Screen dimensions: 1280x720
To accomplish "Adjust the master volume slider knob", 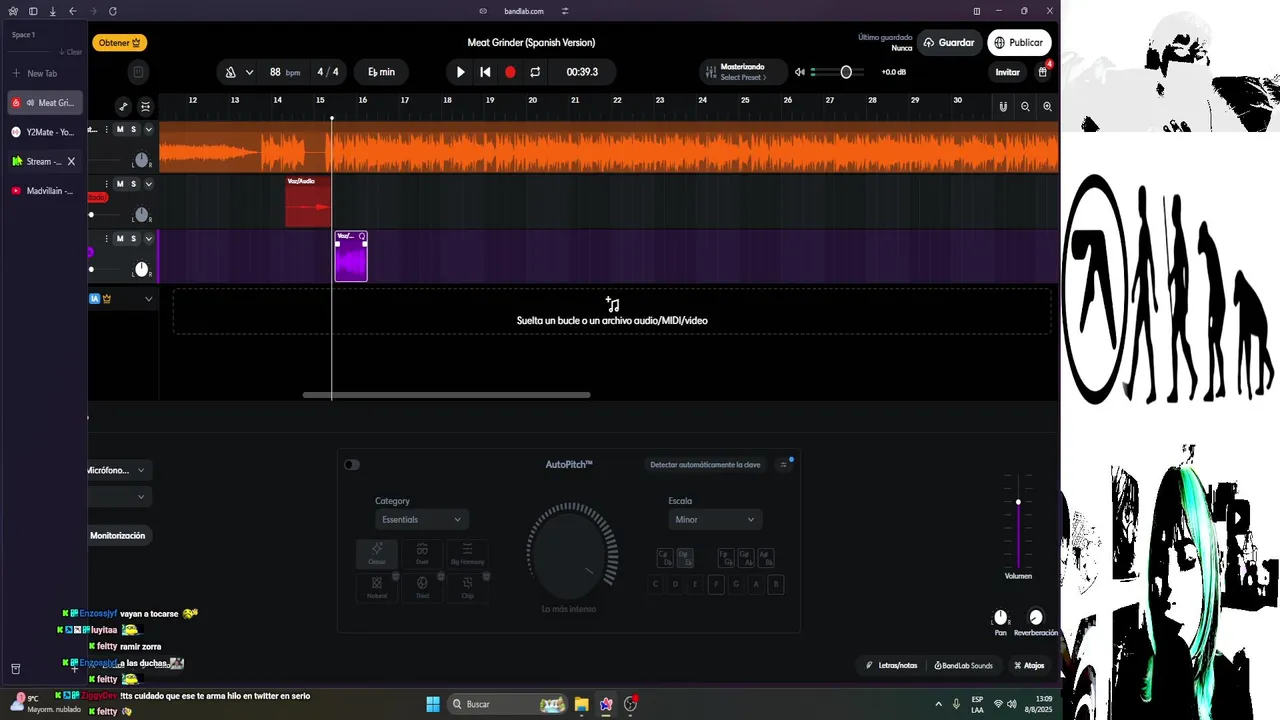I will (x=846, y=72).
